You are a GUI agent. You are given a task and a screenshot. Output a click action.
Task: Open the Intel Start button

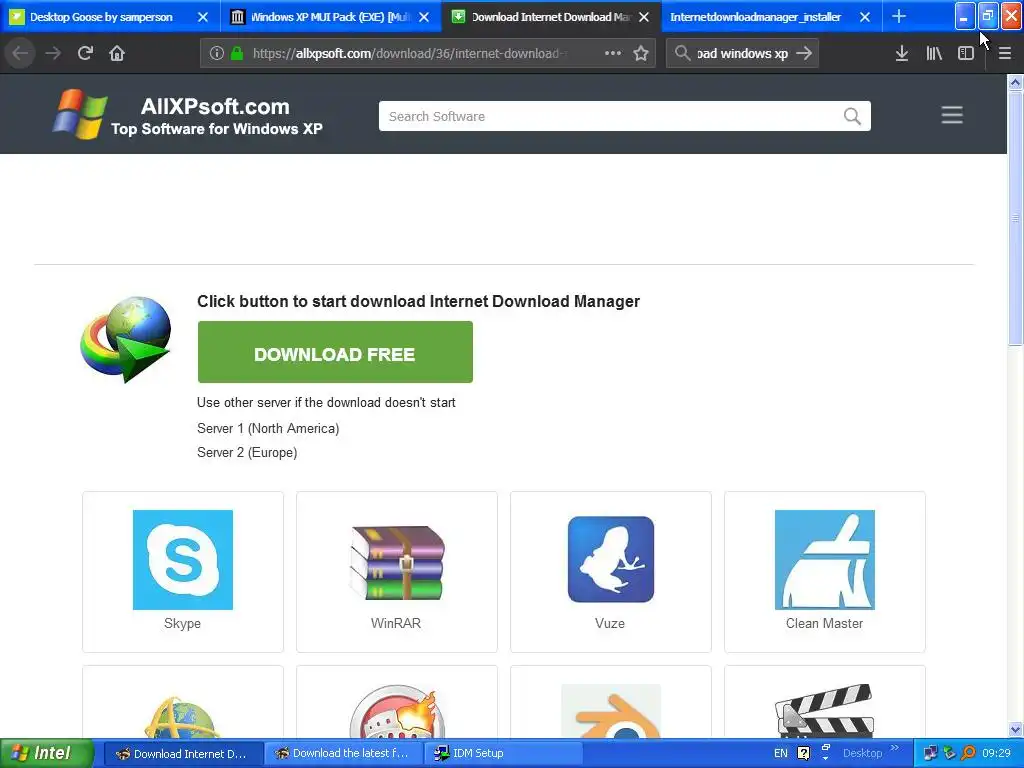point(47,753)
